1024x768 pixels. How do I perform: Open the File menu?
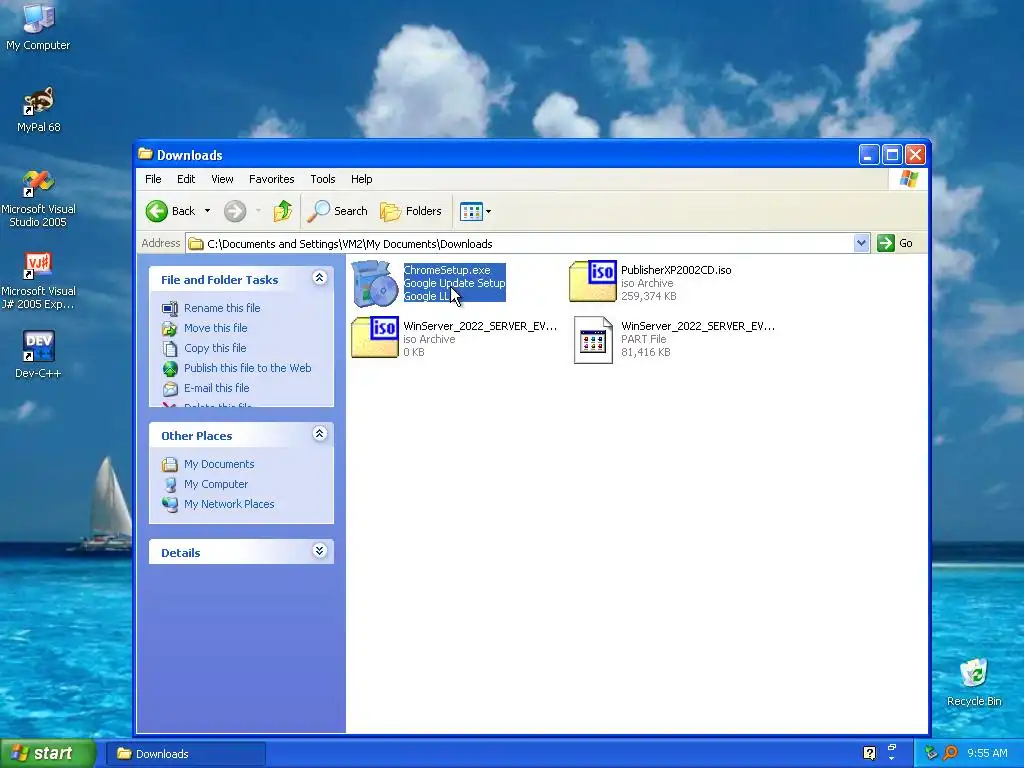[x=153, y=179]
